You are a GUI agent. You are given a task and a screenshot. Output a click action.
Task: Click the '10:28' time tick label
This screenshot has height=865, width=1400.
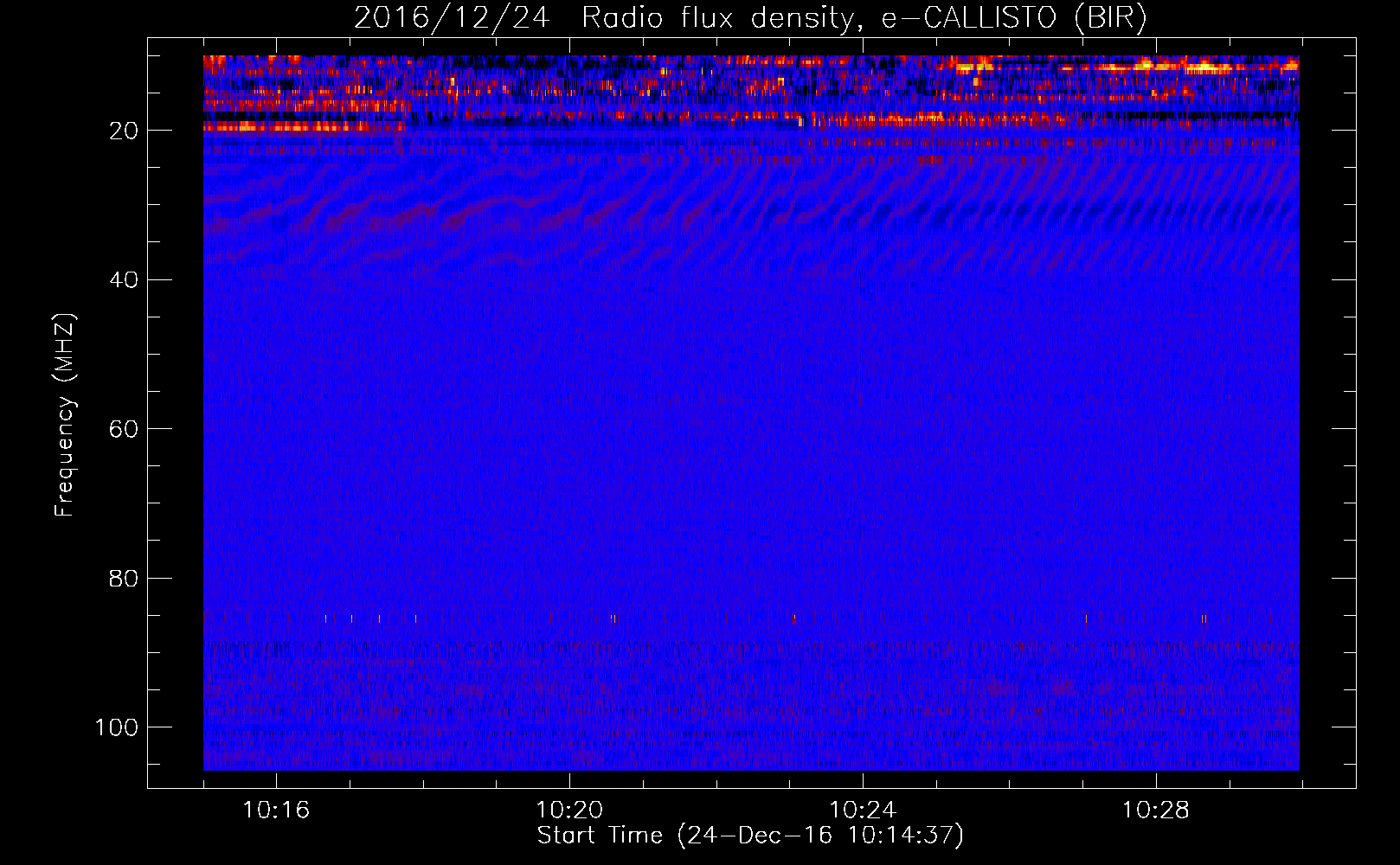coord(1156,811)
